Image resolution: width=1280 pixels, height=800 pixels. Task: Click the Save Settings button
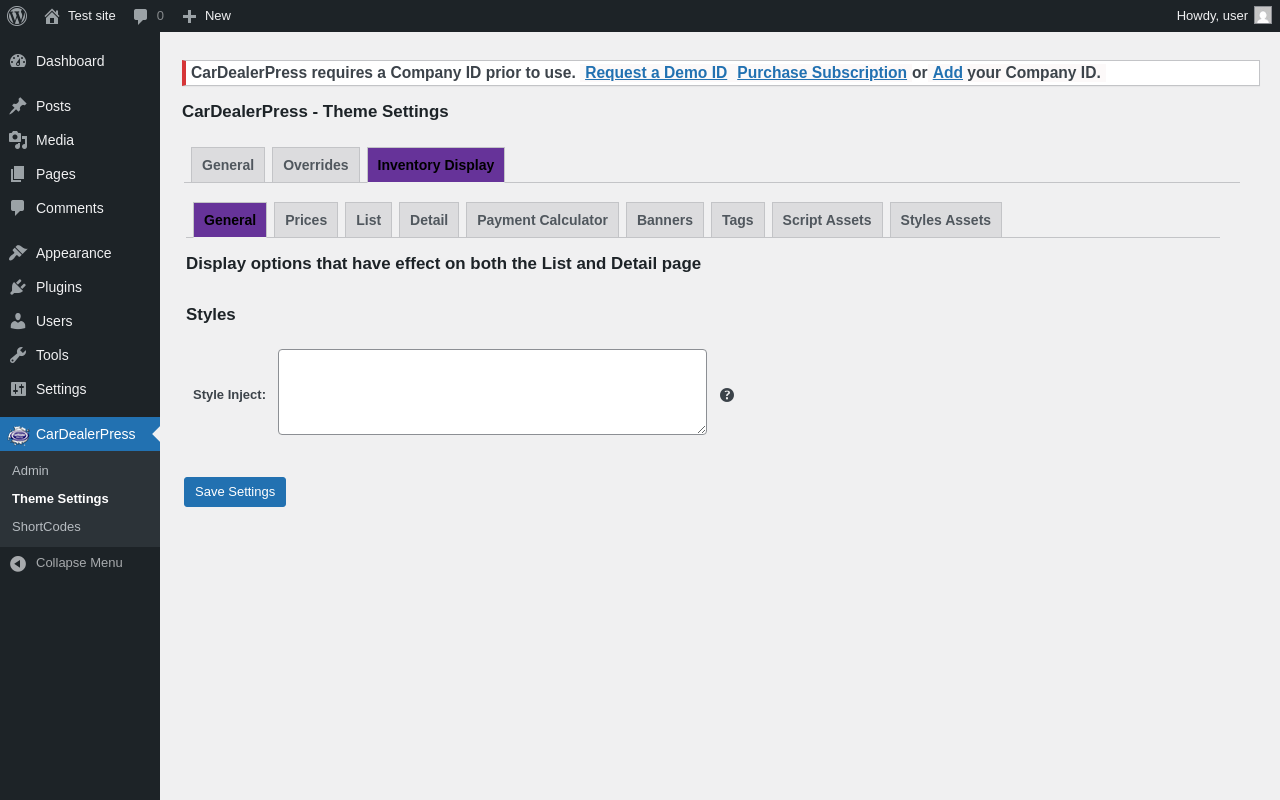point(235,492)
